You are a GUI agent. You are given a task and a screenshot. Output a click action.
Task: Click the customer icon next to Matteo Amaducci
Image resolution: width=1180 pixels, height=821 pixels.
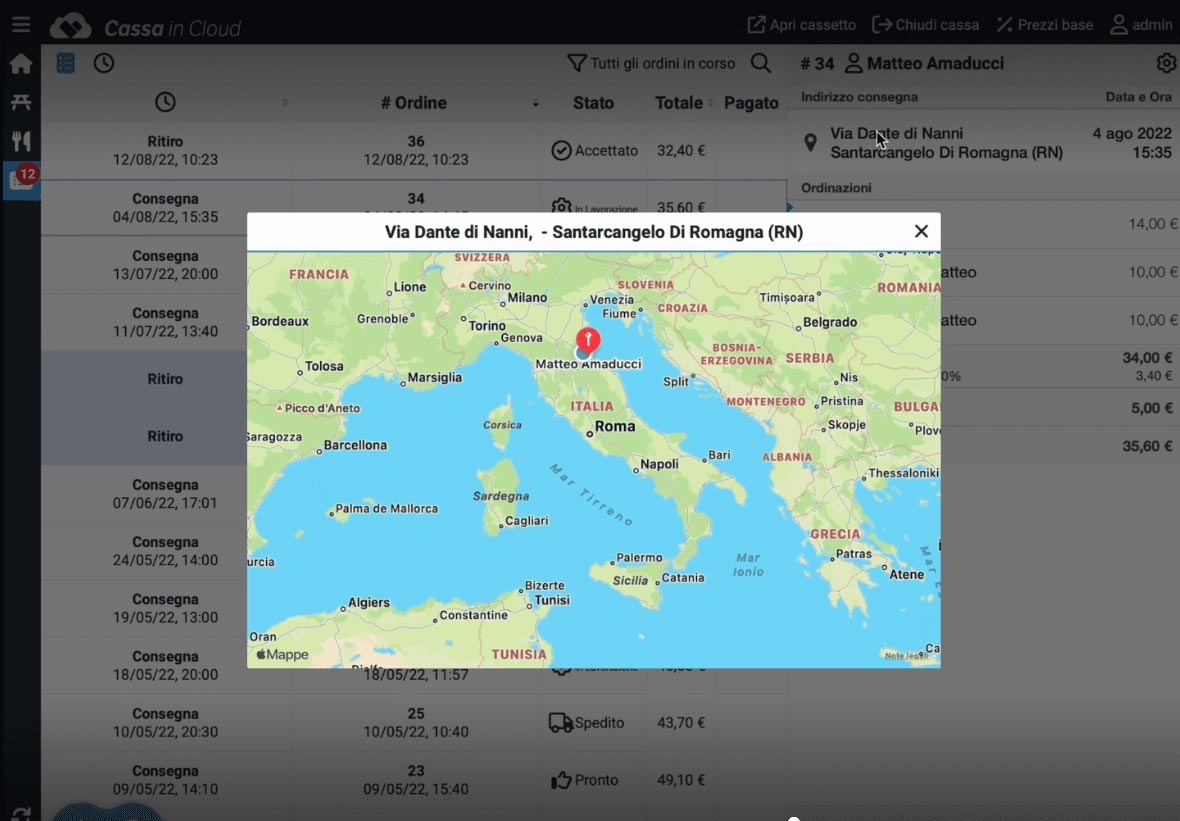pos(853,63)
